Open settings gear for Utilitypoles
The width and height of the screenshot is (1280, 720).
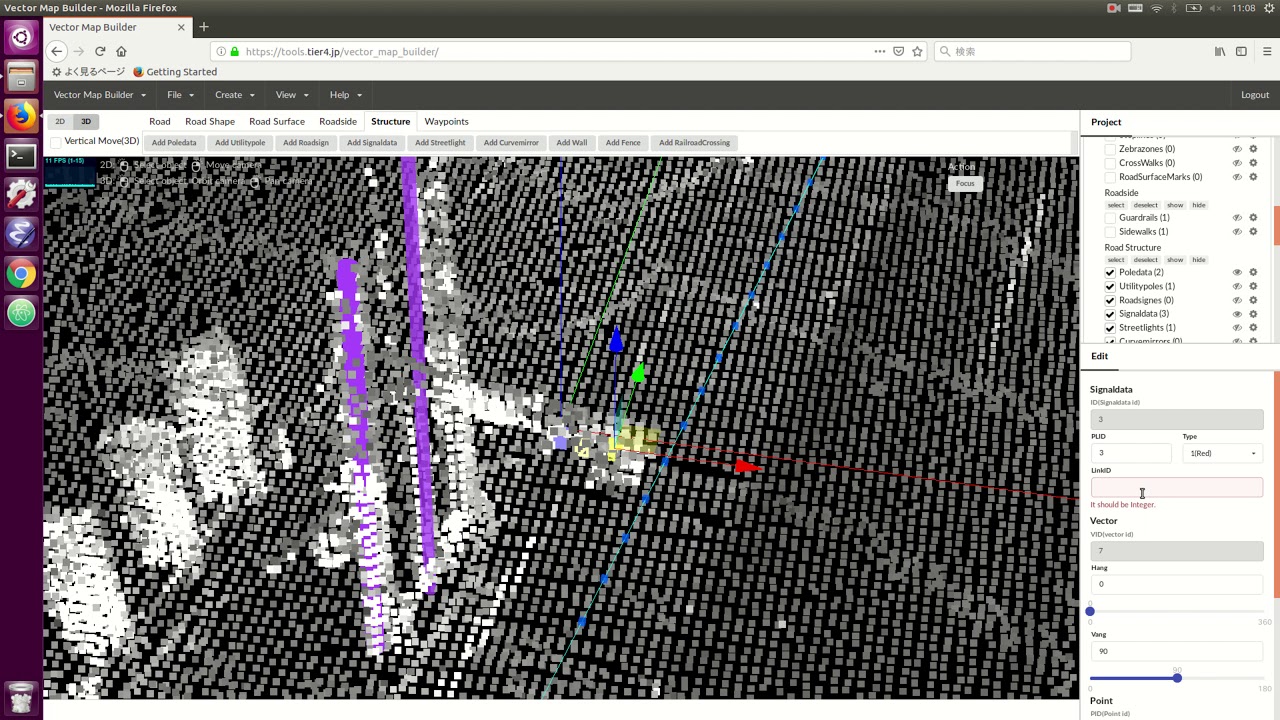pyautogui.click(x=1253, y=286)
